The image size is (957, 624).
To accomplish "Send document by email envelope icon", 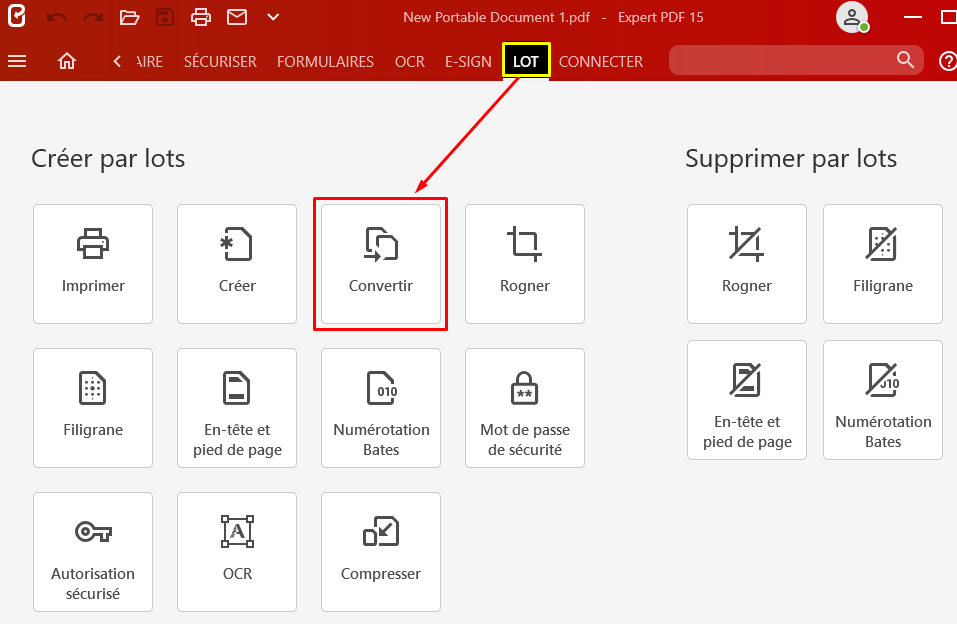I will [237, 17].
